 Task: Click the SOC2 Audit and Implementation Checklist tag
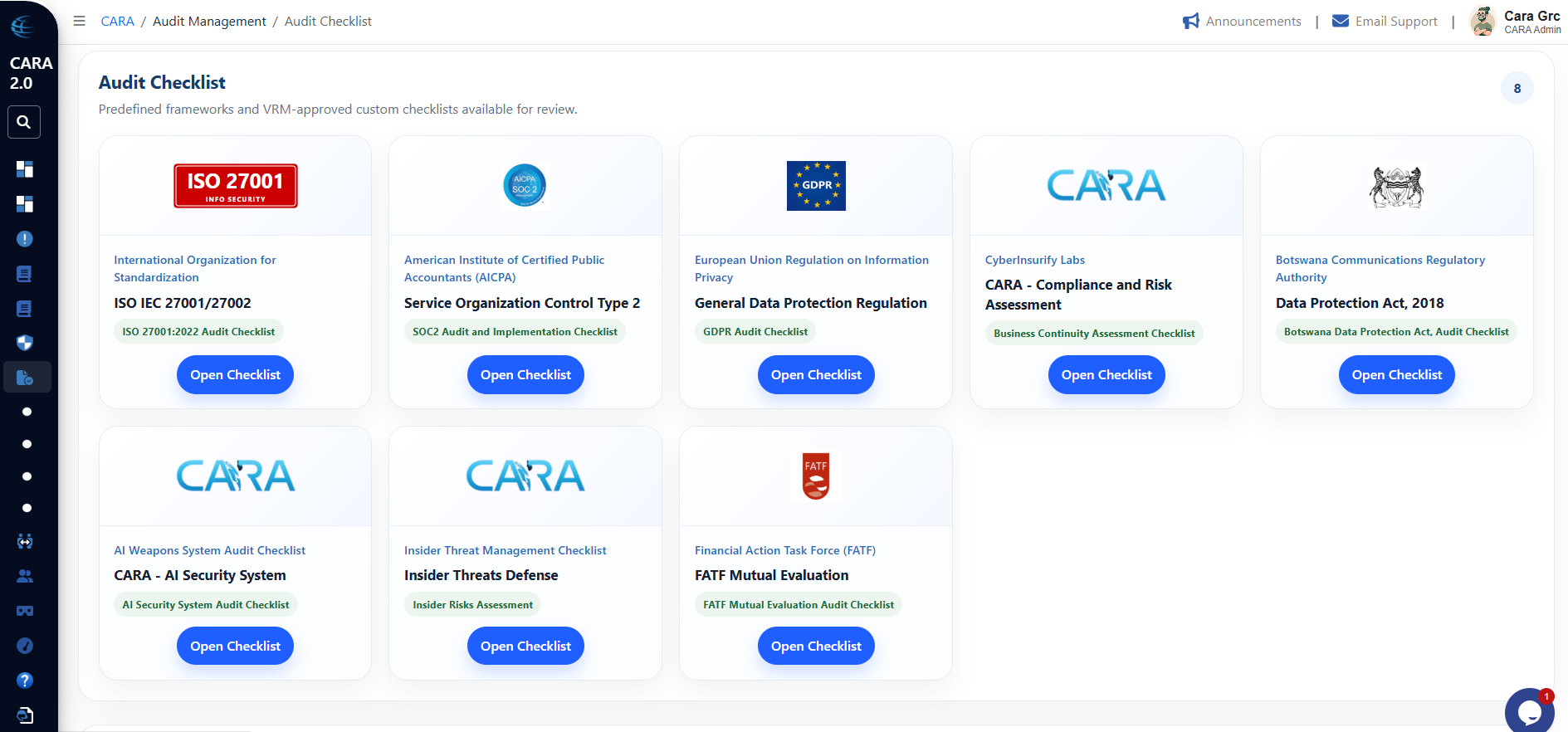tap(515, 331)
